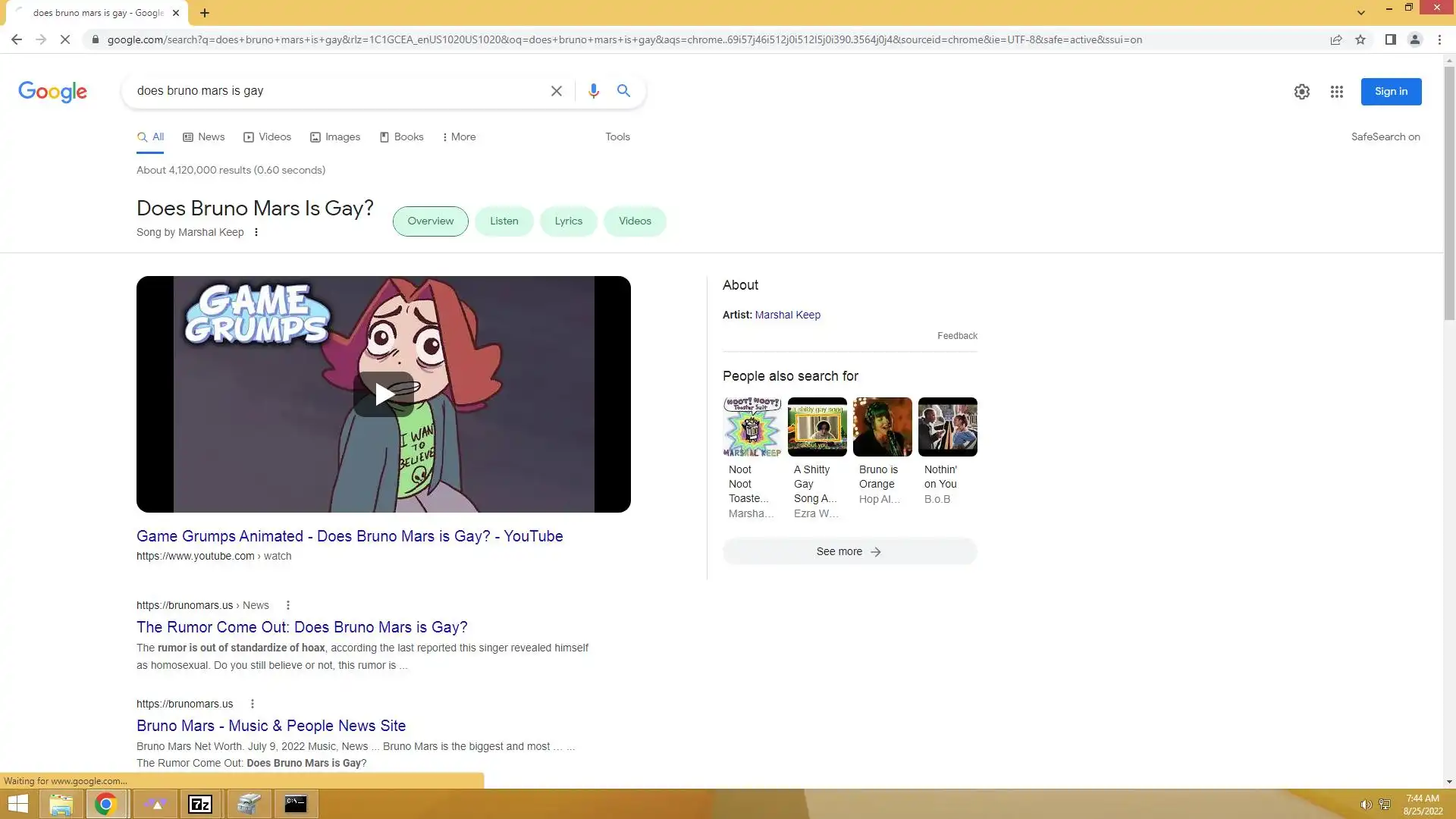Select the Overview chip
The height and width of the screenshot is (819, 1456).
(430, 221)
